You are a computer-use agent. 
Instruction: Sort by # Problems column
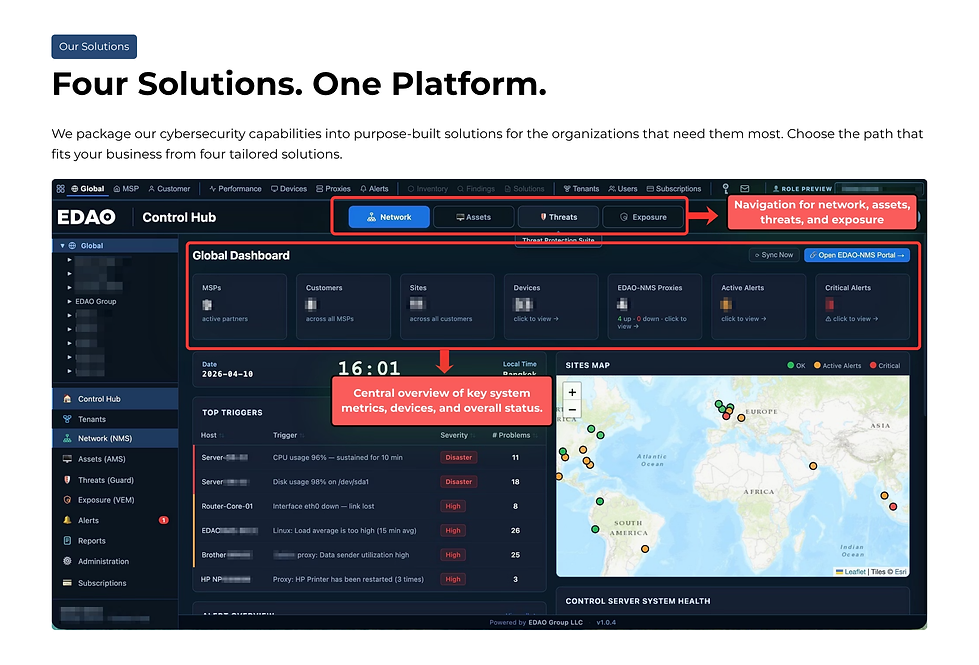point(514,435)
